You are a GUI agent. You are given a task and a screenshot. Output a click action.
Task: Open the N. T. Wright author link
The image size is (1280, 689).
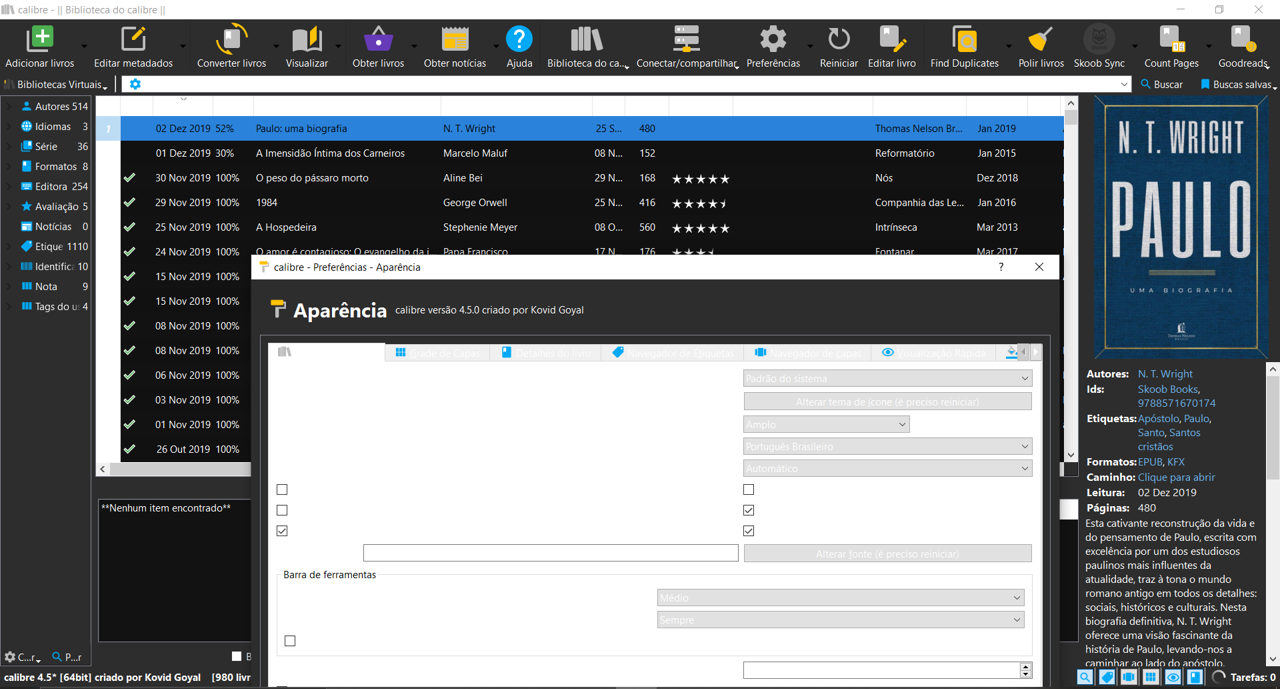(x=1165, y=374)
